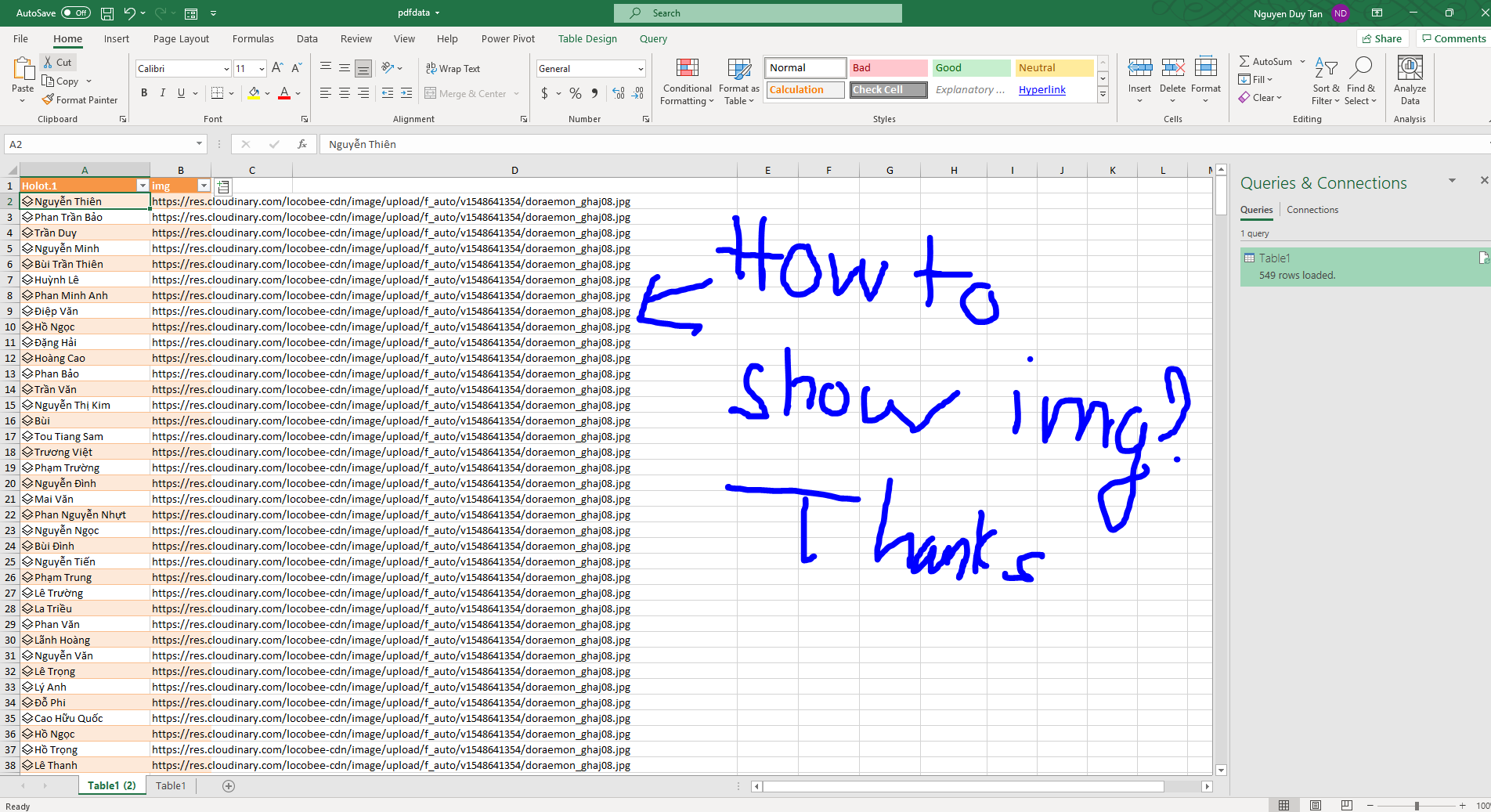1491x812 pixels.
Task: Select the Table1 sheet tab
Action: 170,785
